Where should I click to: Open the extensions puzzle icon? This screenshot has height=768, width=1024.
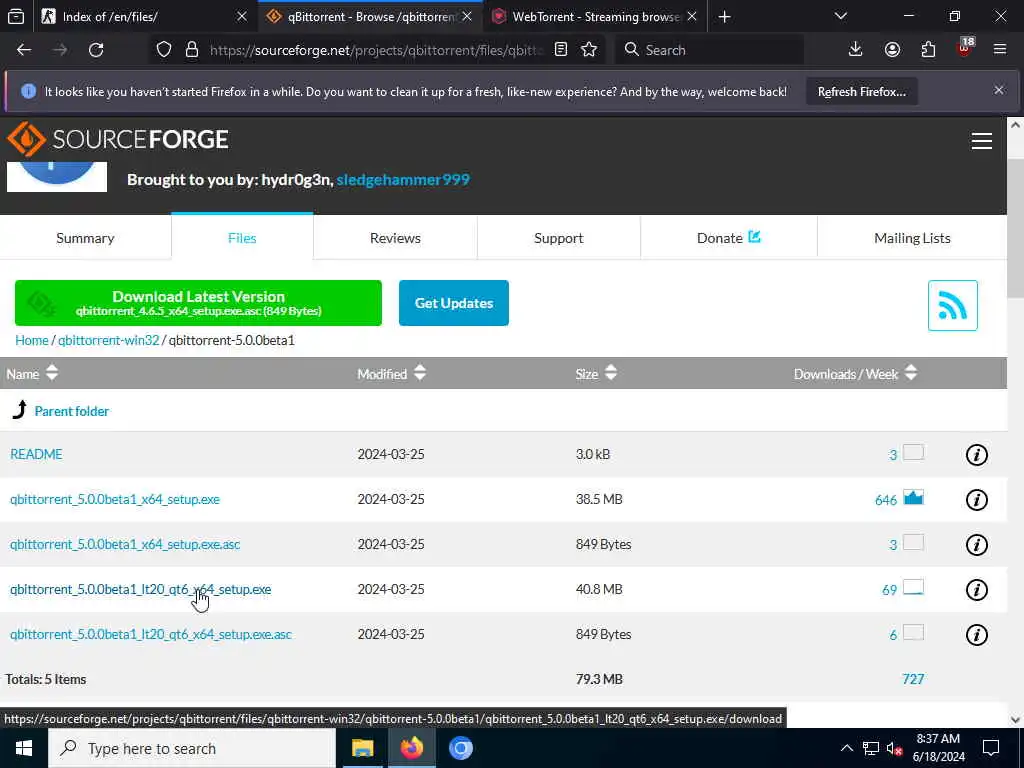tap(928, 50)
